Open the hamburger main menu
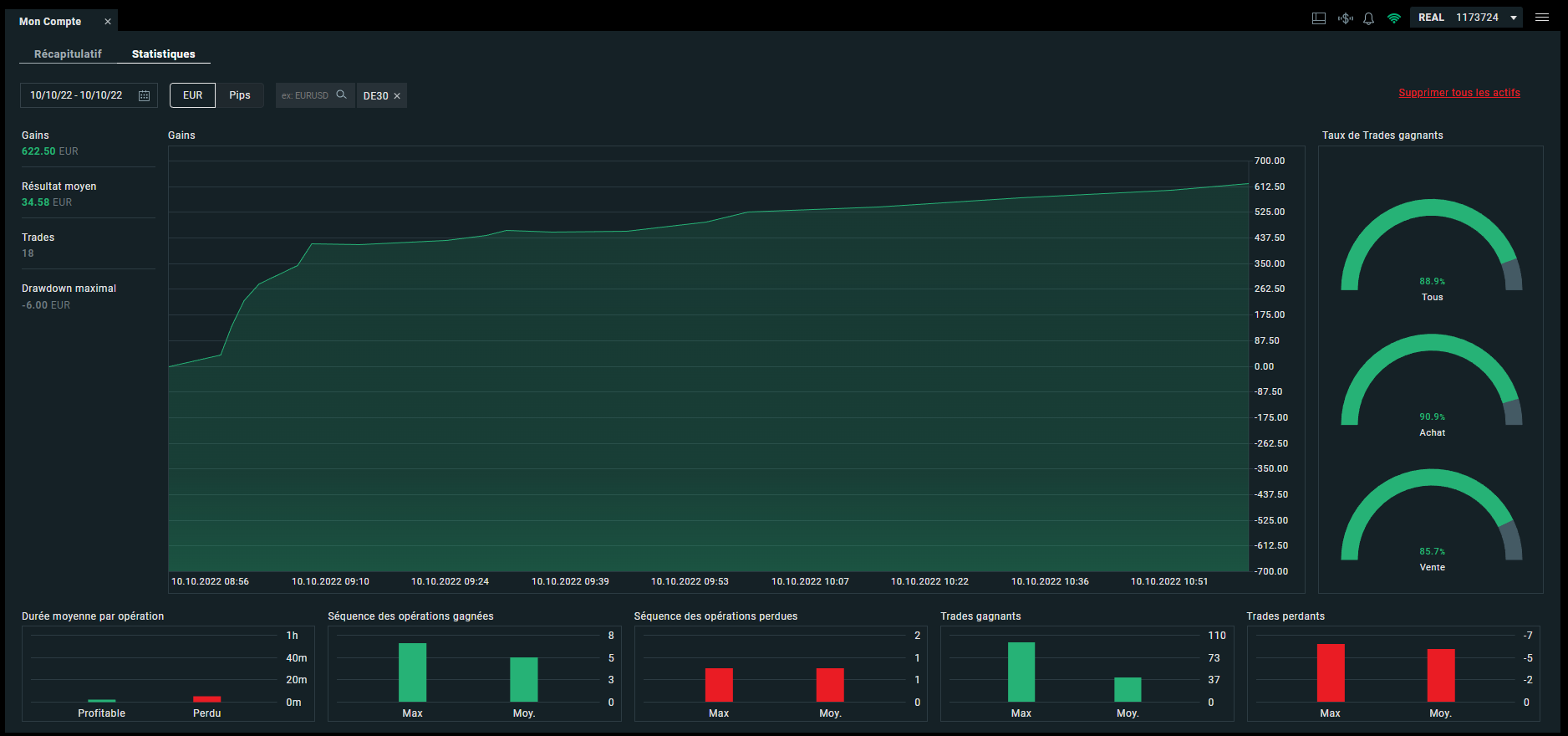This screenshot has width=1568, height=736. coord(1542,18)
